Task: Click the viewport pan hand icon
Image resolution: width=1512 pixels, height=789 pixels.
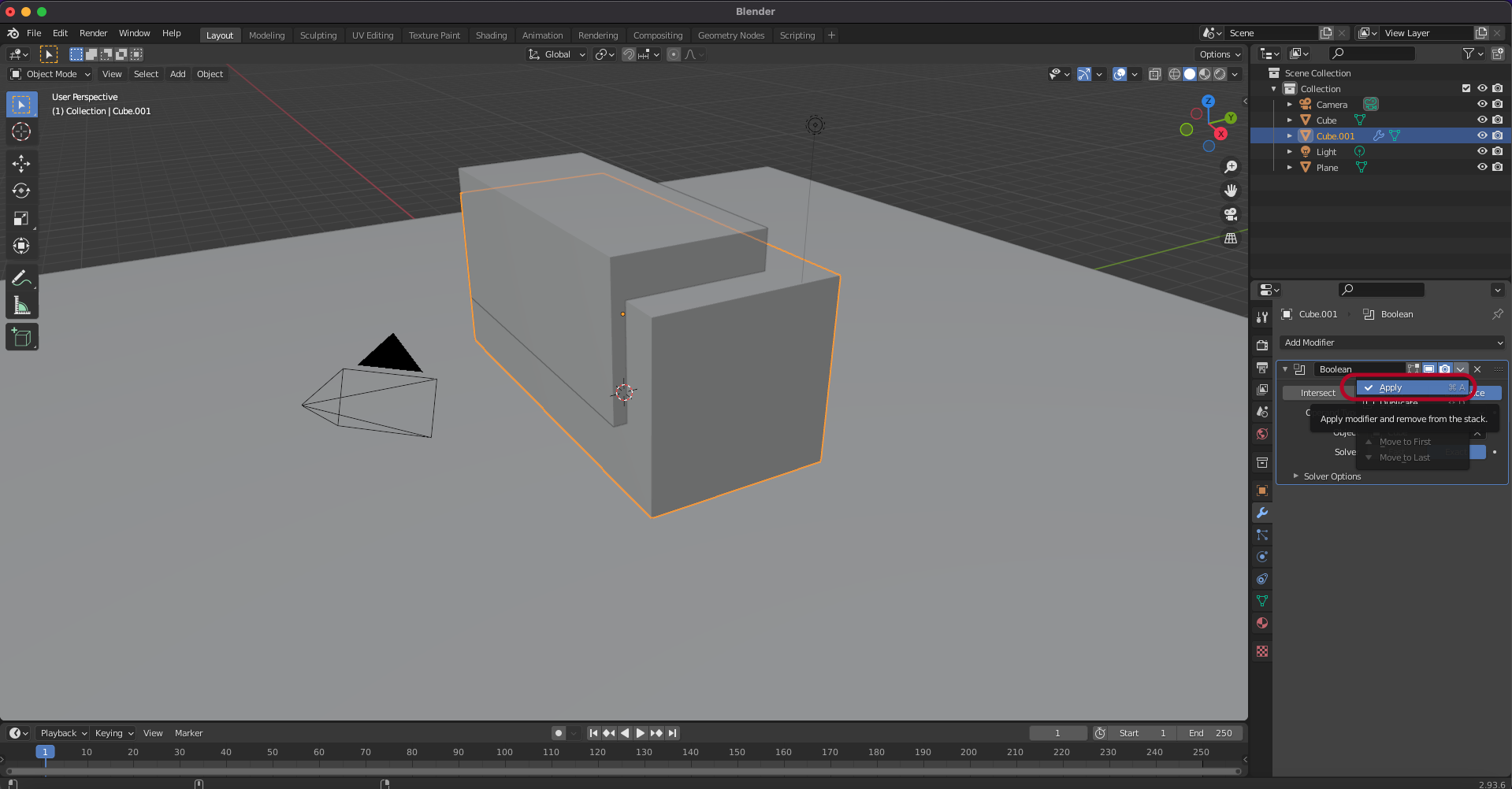Action: point(1230,191)
